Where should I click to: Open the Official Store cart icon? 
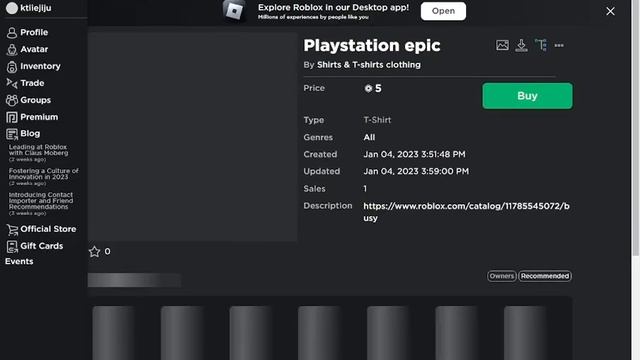(x=12, y=230)
